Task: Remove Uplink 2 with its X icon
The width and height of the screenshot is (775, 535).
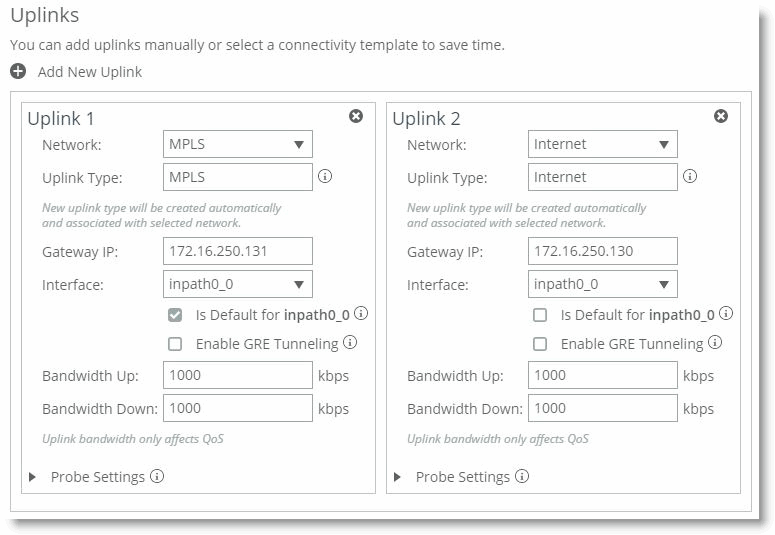Action: tap(721, 117)
